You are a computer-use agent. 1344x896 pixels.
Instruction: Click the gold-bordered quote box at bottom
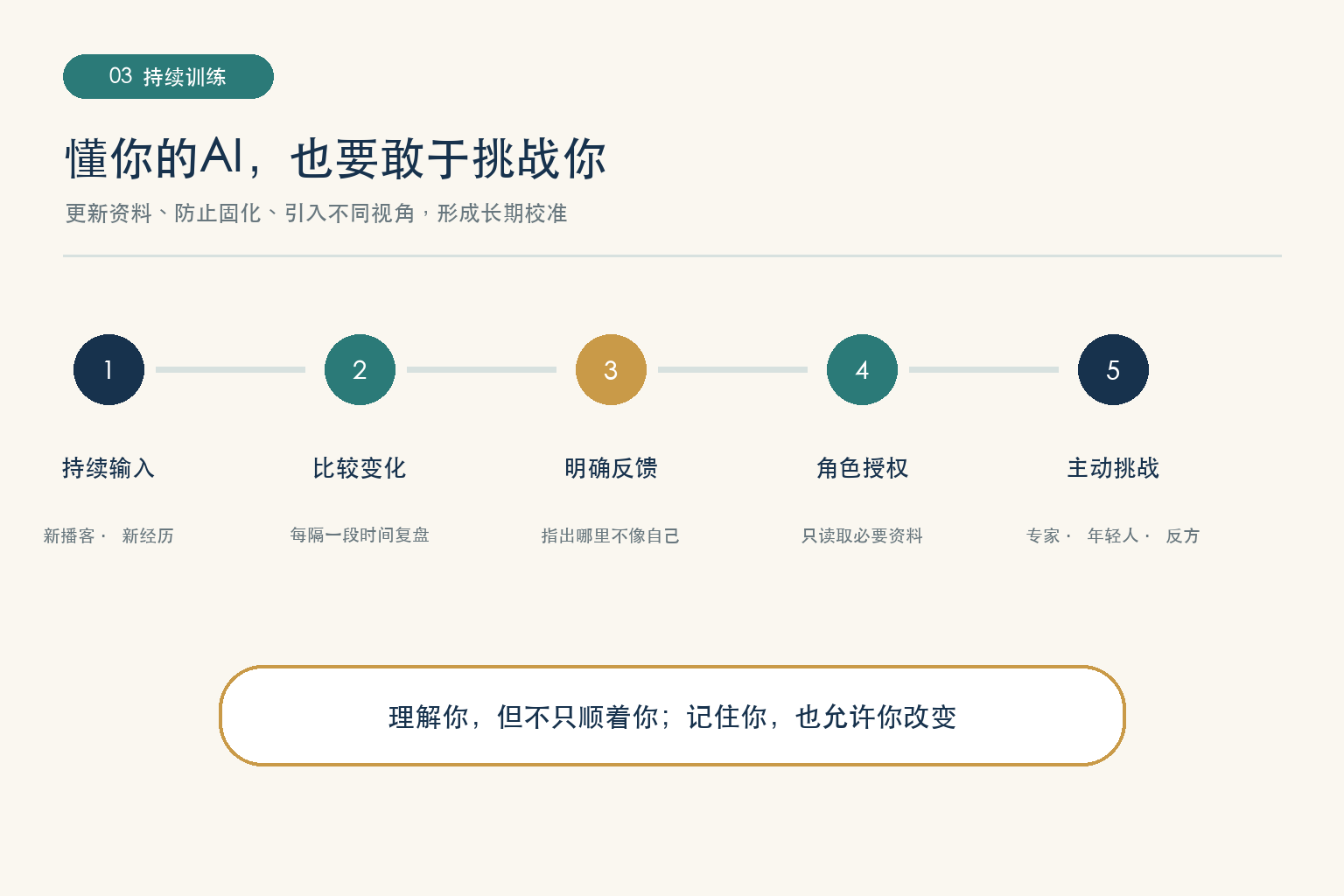(672, 716)
